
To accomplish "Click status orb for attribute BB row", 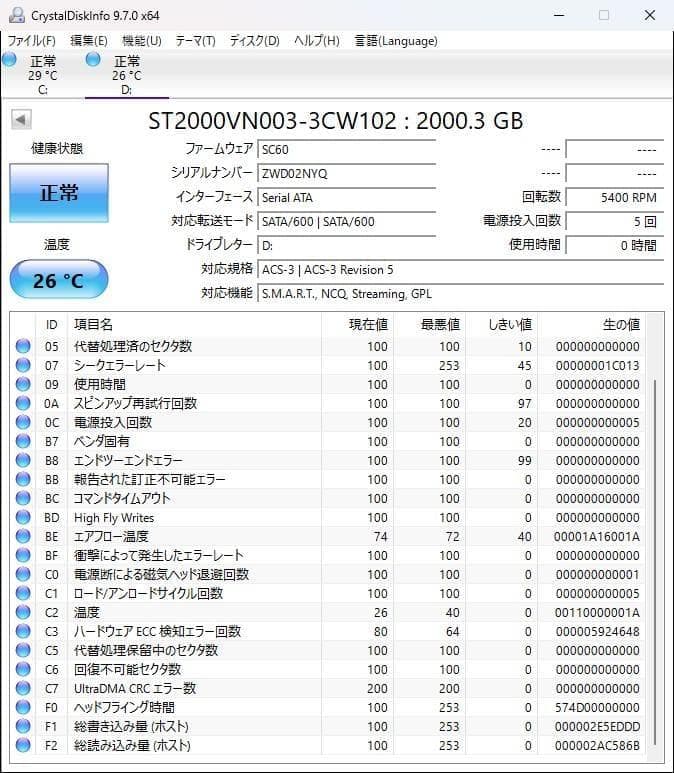I will (x=23, y=479).
